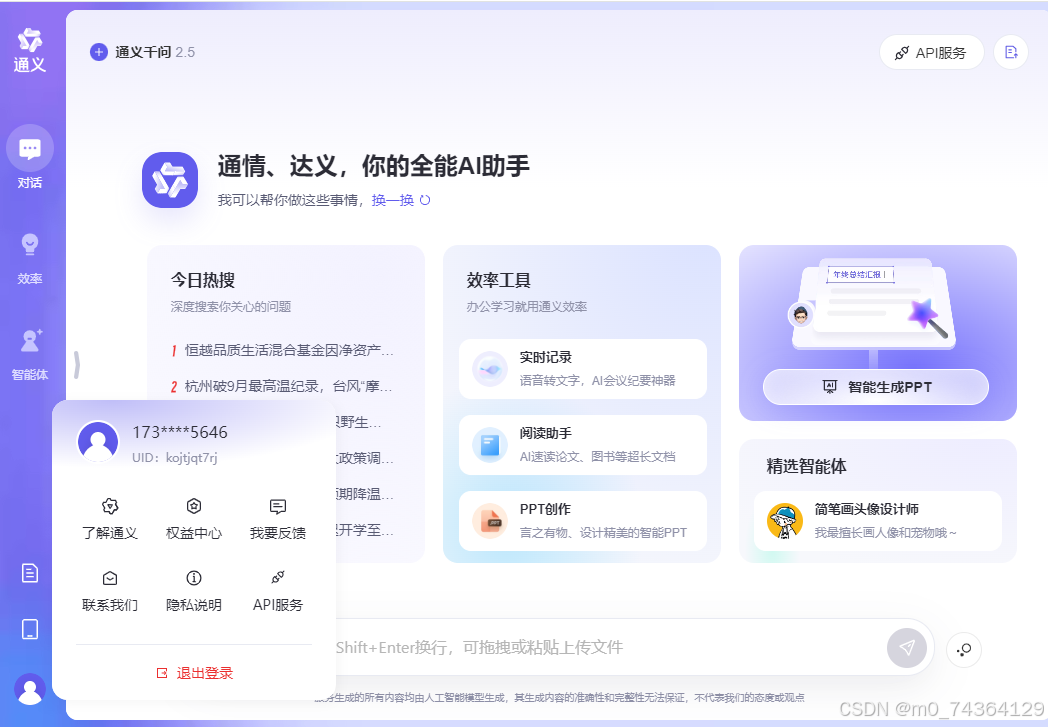Screen dimensions: 1048x727
Task: Click 了解通义 in the account popup
Action: click(x=110, y=519)
